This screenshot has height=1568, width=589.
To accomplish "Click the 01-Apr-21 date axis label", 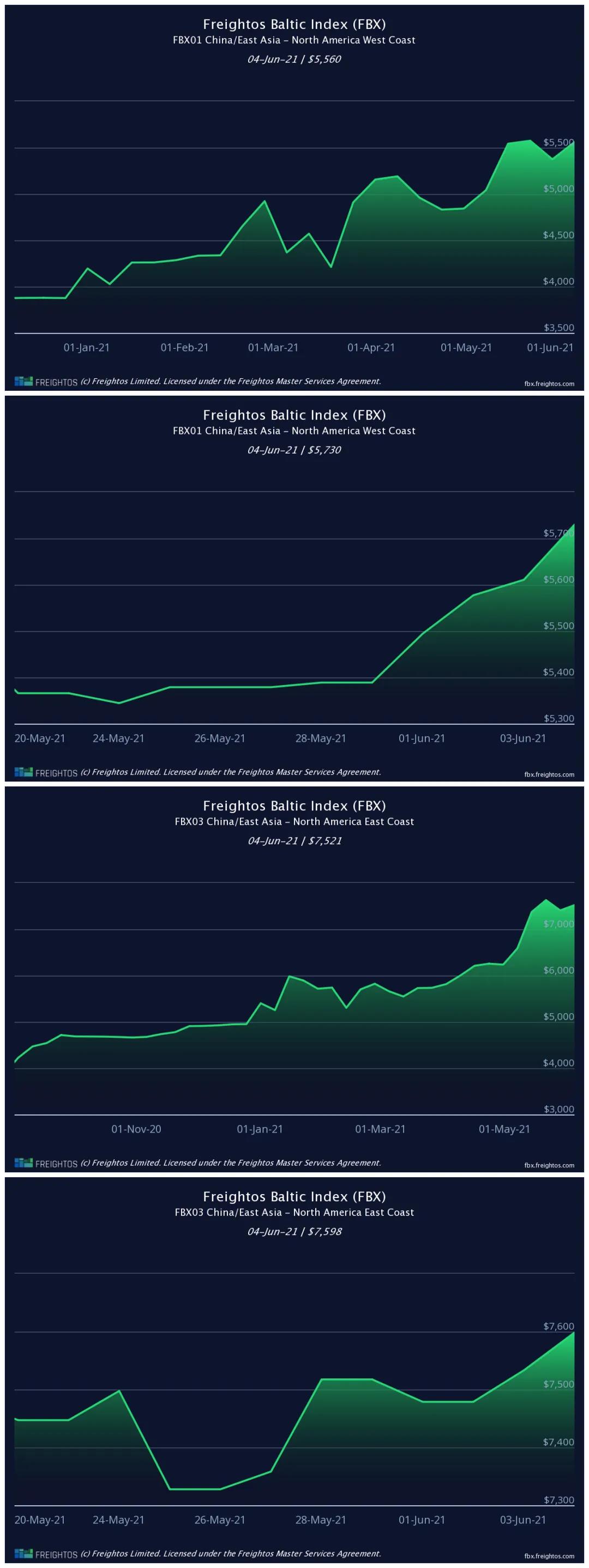I will (x=371, y=348).
